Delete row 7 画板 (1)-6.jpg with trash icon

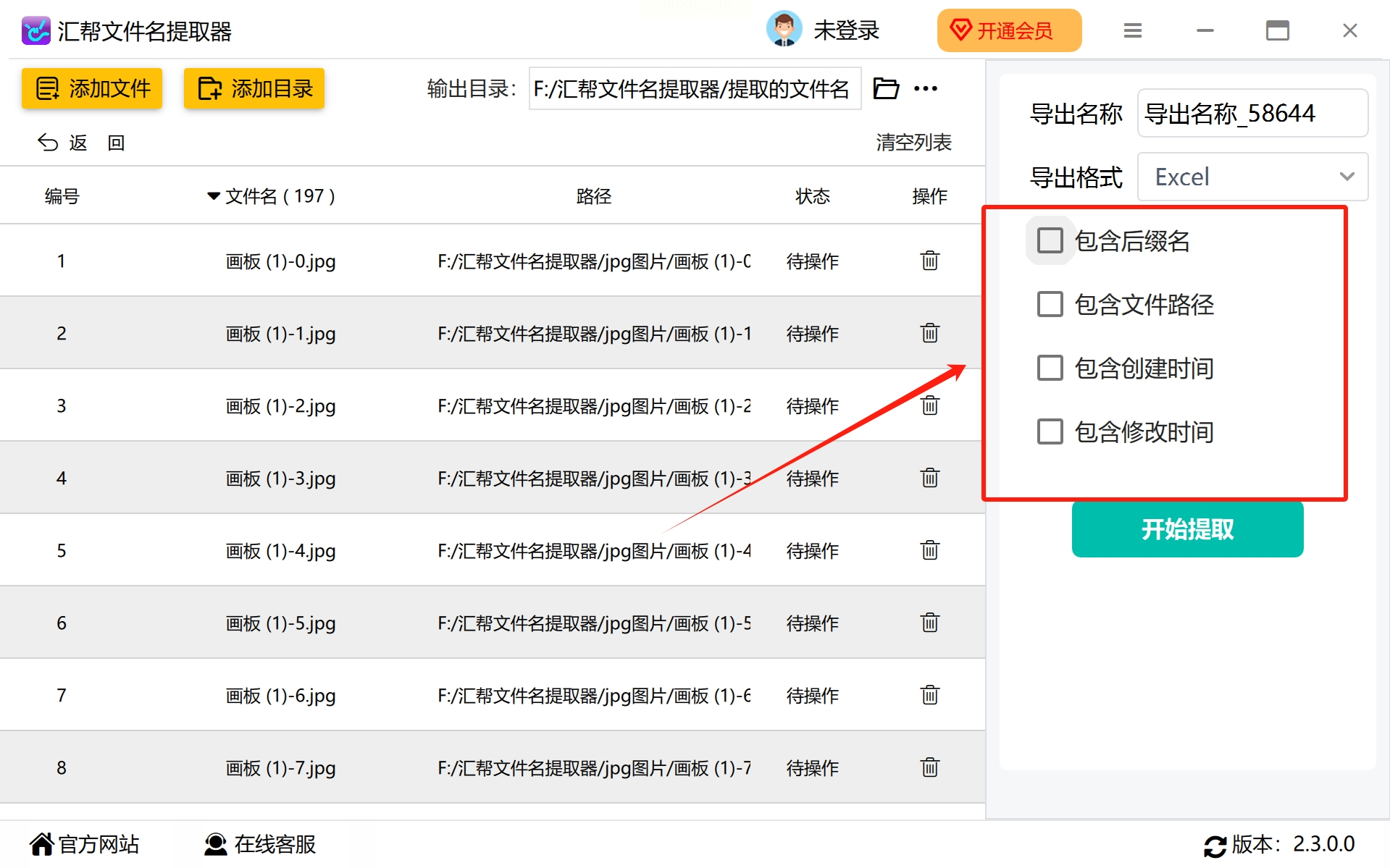point(930,695)
